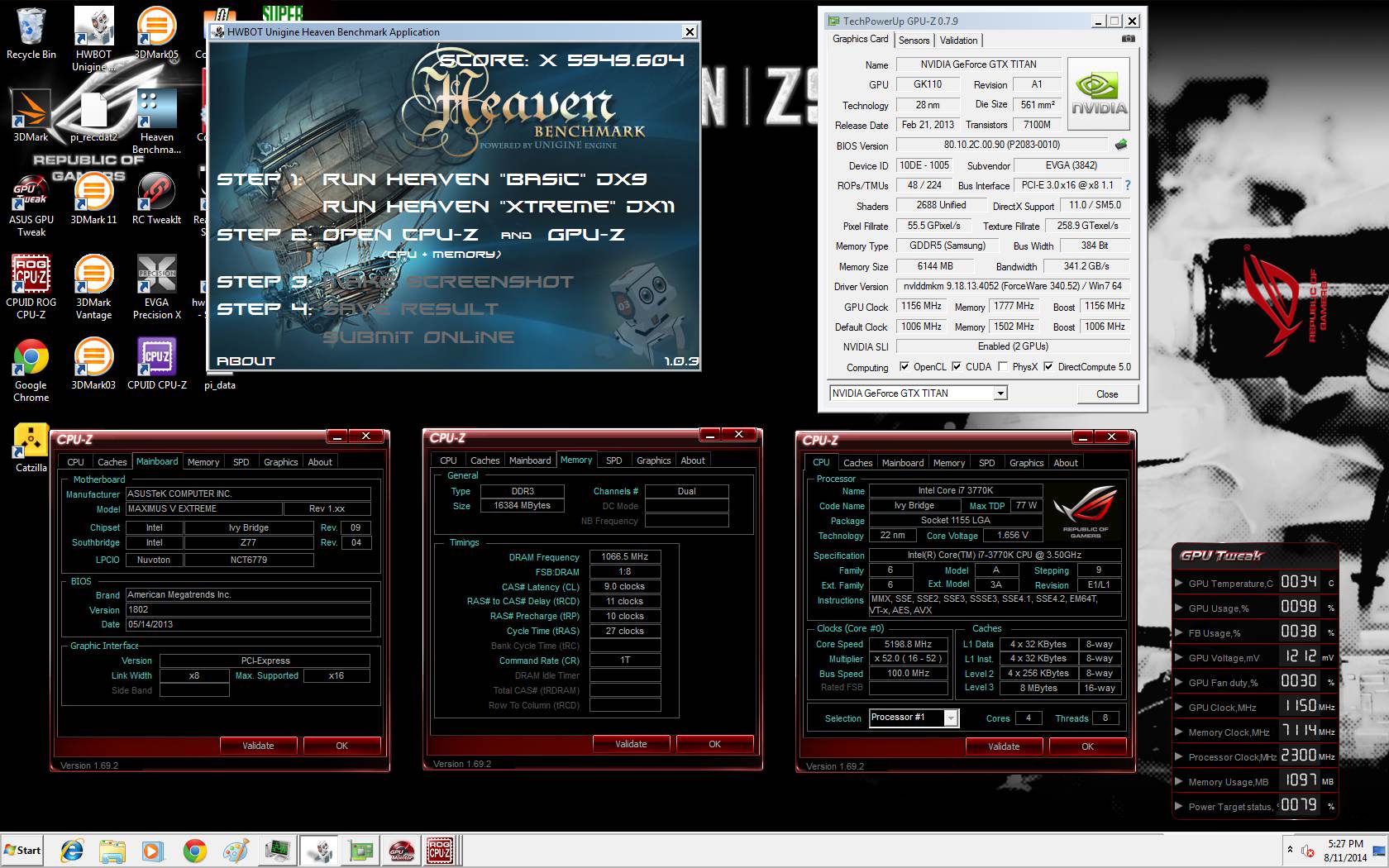Viewport: 1389px width, 868px height.
Task: Open 3DMark Vantage desktop shortcut
Action: 93,288
